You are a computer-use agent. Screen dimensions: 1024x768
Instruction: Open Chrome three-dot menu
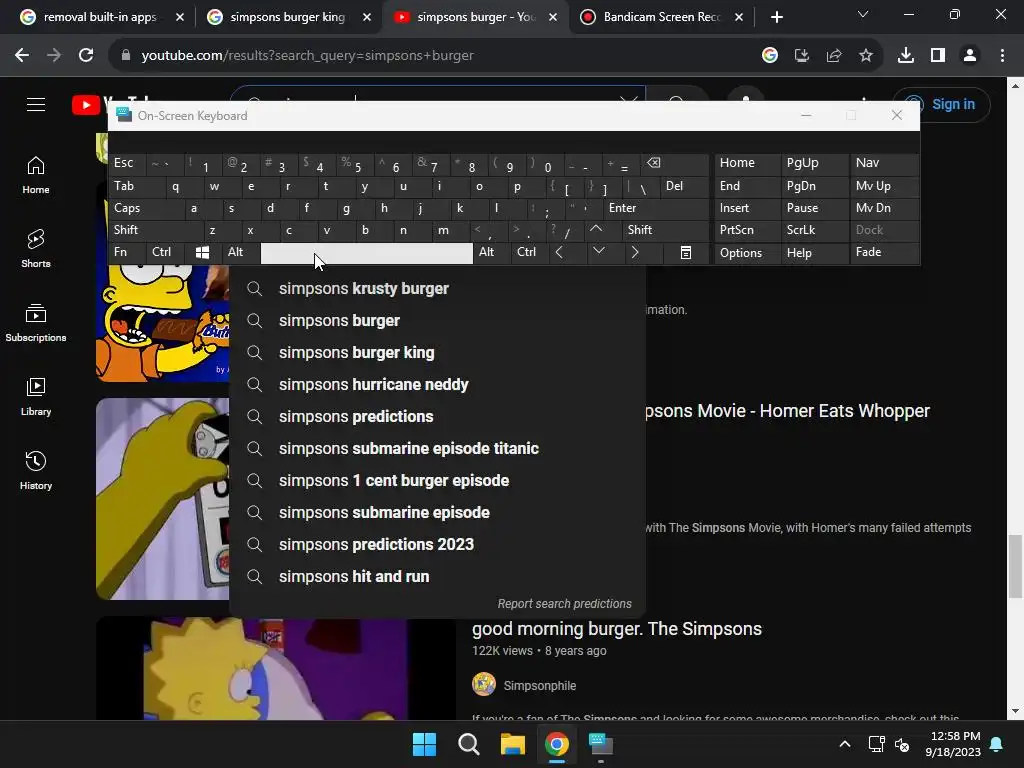(x=1002, y=56)
